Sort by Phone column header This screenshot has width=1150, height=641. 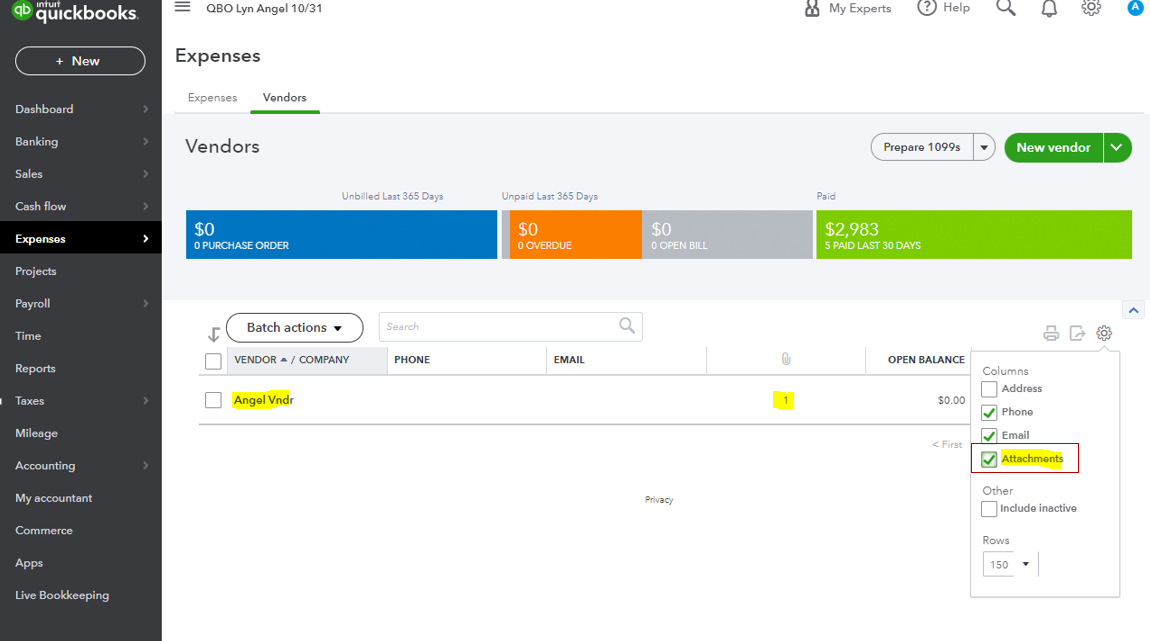point(412,360)
